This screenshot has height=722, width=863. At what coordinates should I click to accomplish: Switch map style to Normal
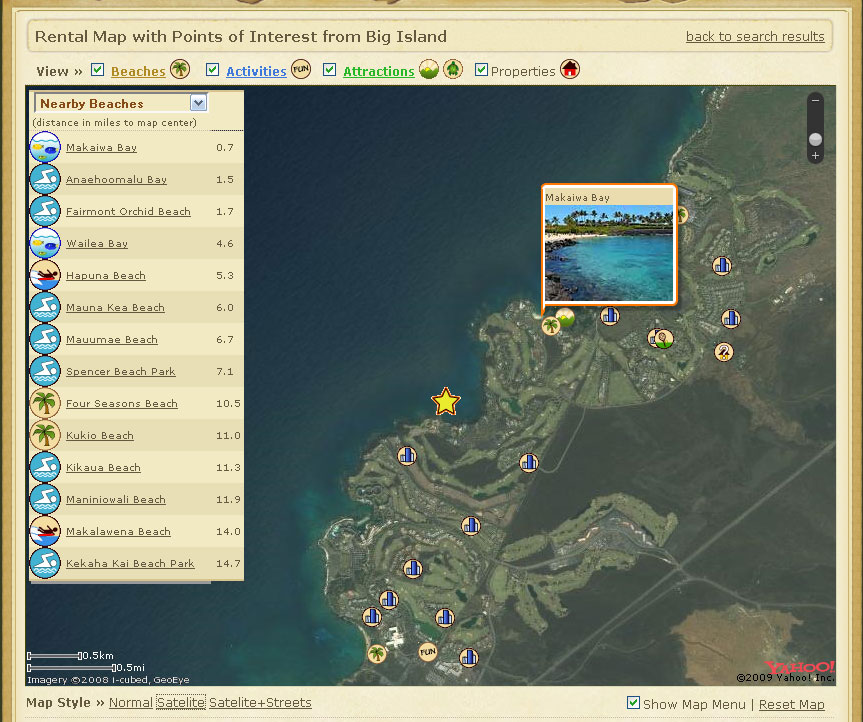click(130, 703)
